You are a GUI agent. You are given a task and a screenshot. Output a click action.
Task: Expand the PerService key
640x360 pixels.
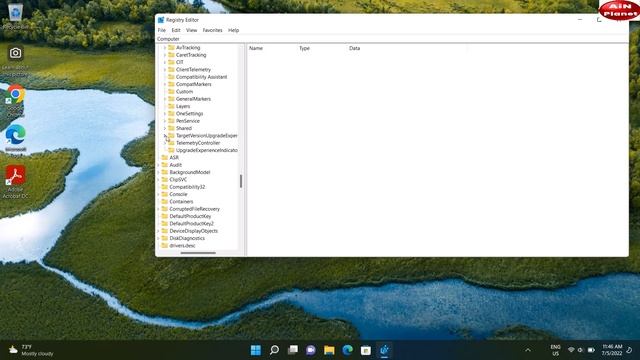tap(165, 121)
